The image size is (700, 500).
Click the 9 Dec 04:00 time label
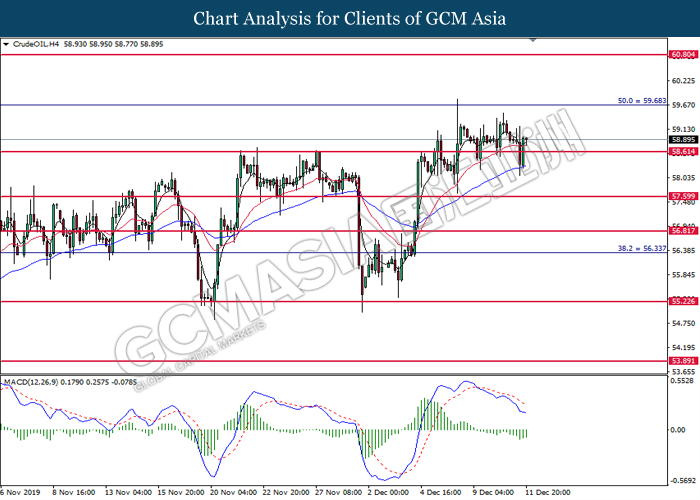coord(493,492)
